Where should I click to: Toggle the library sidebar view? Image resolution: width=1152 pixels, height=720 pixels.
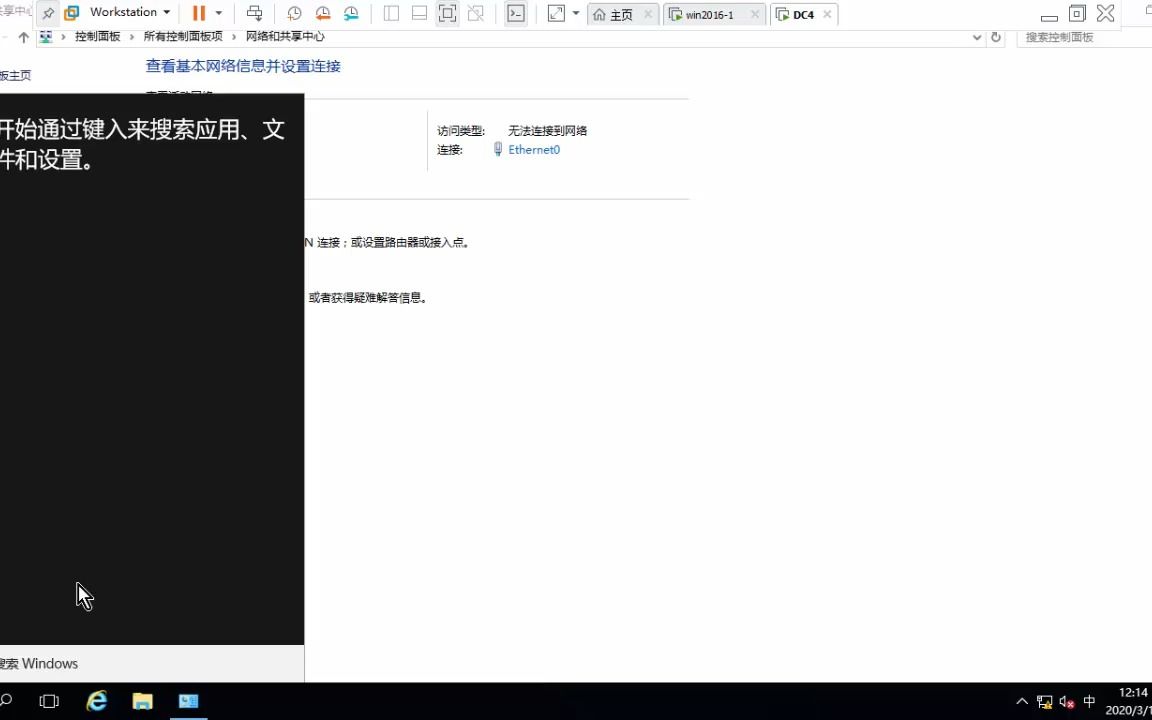(x=391, y=13)
